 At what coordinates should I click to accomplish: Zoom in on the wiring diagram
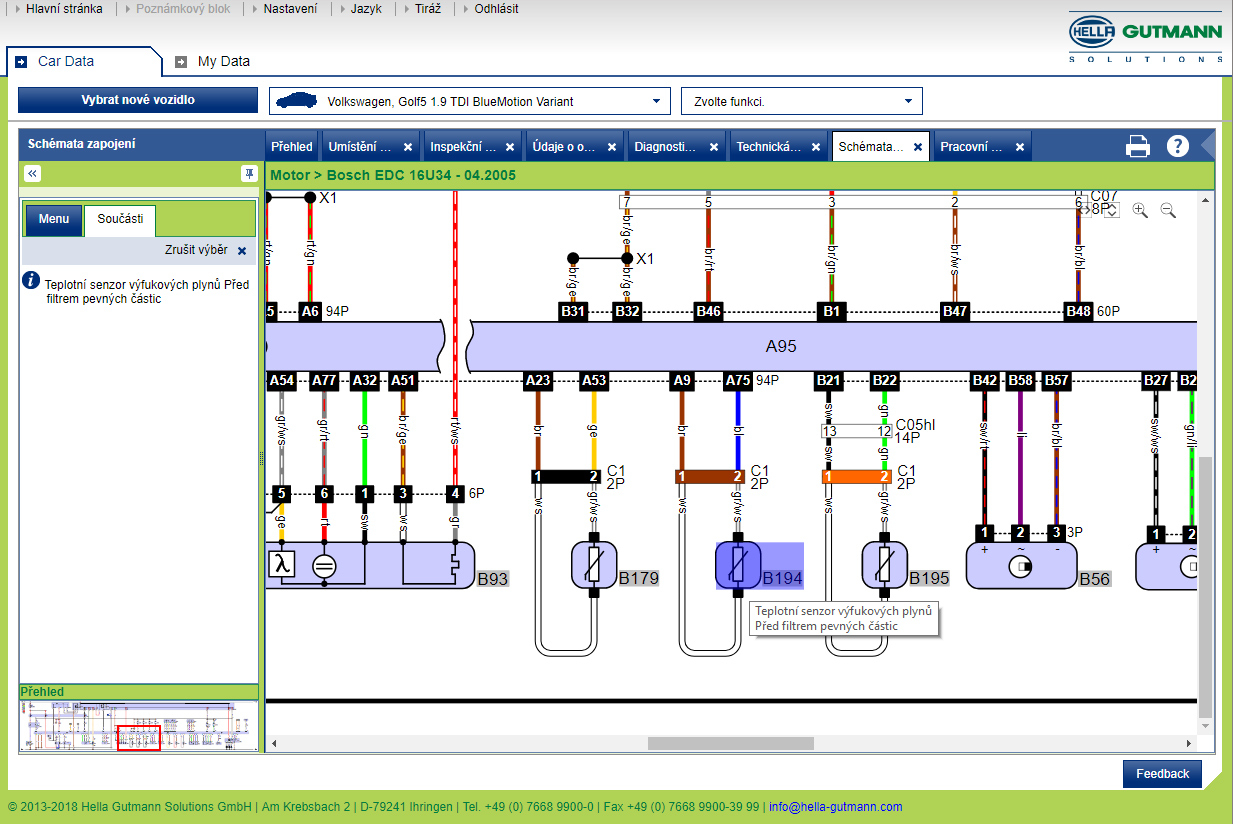coord(1140,210)
